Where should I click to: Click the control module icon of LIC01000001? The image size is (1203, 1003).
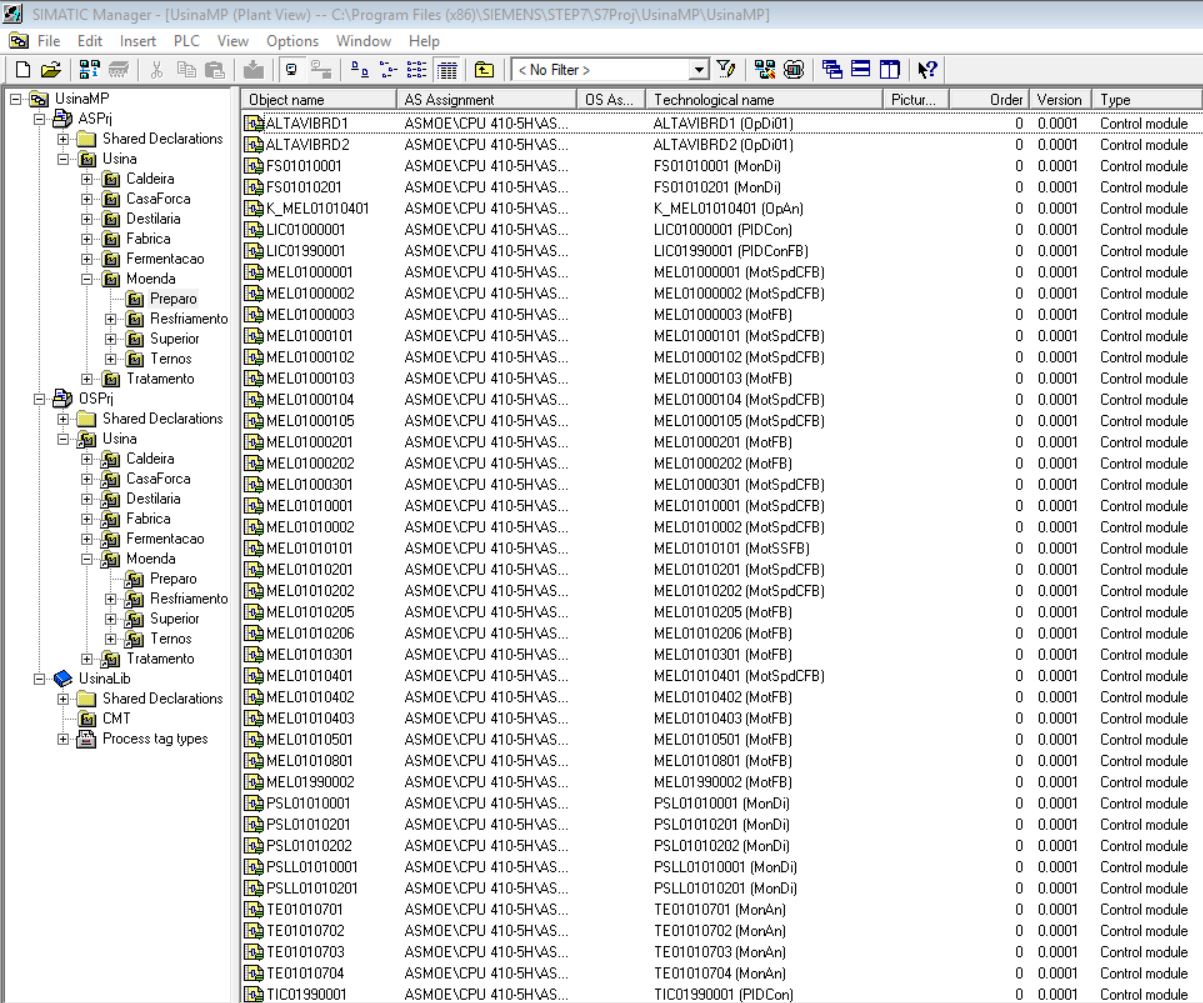(x=254, y=230)
